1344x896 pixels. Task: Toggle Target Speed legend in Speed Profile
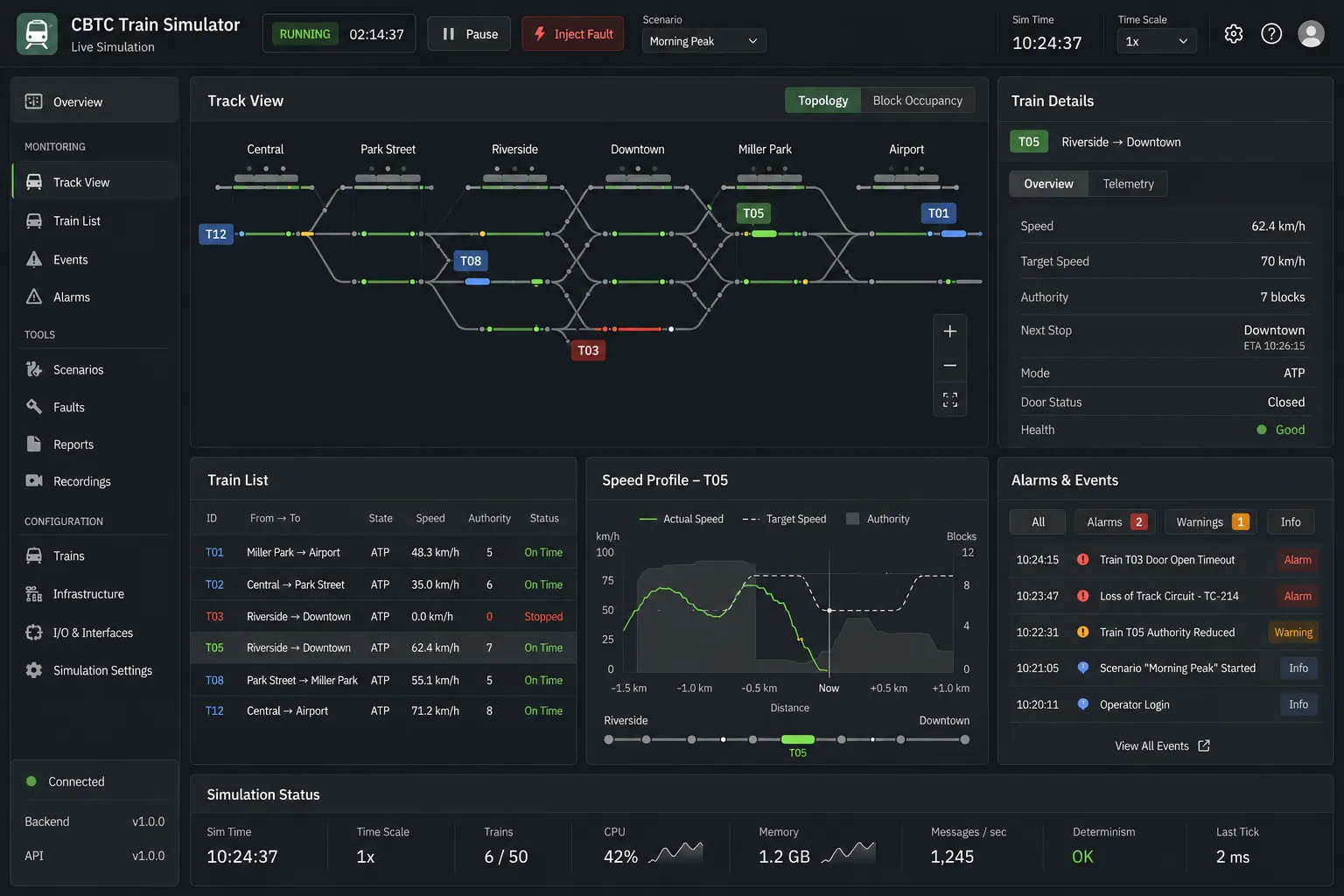[x=784, y=519]
